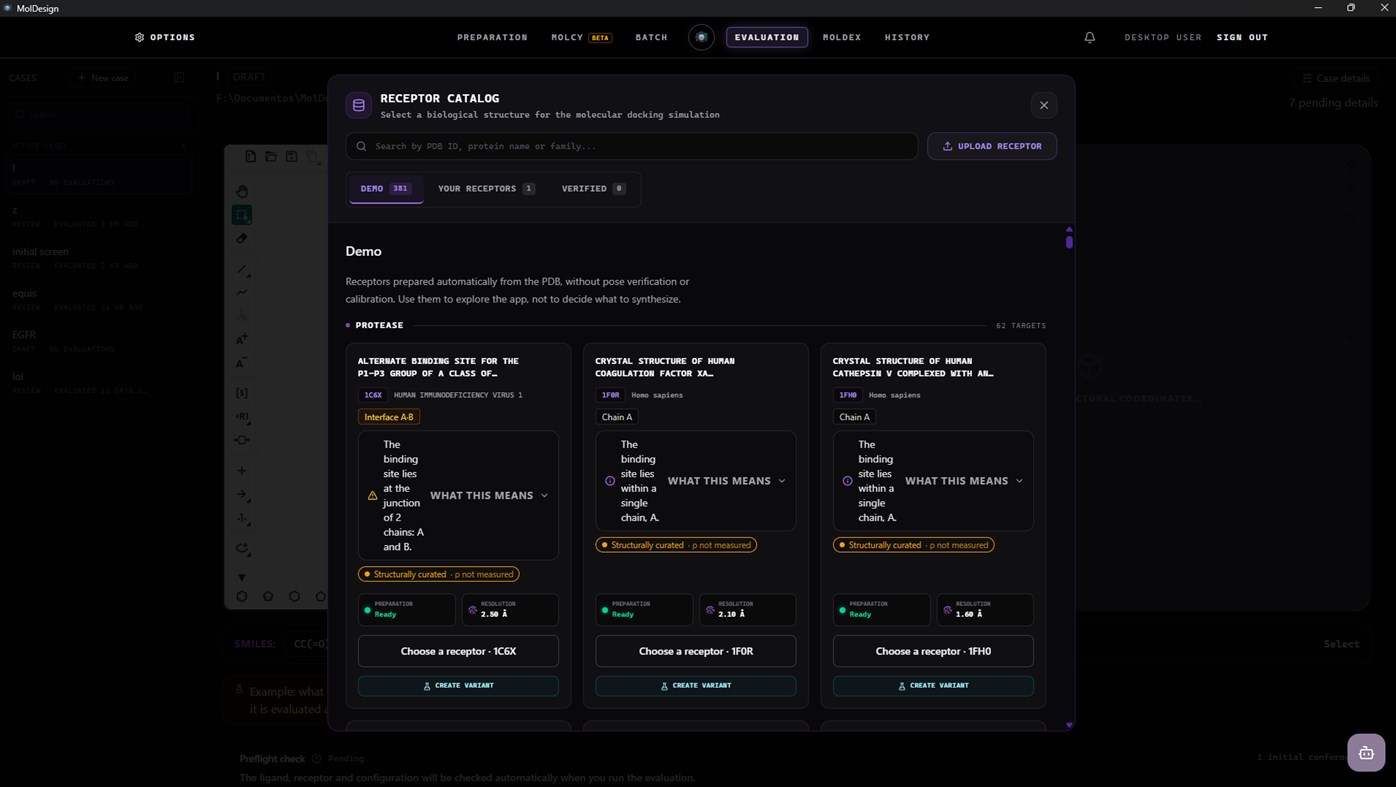Viewport: 1396px width, 787px height.
Task: Click the catalog vertical scrollbar thumb
Action: click(x=1069, y=240)
